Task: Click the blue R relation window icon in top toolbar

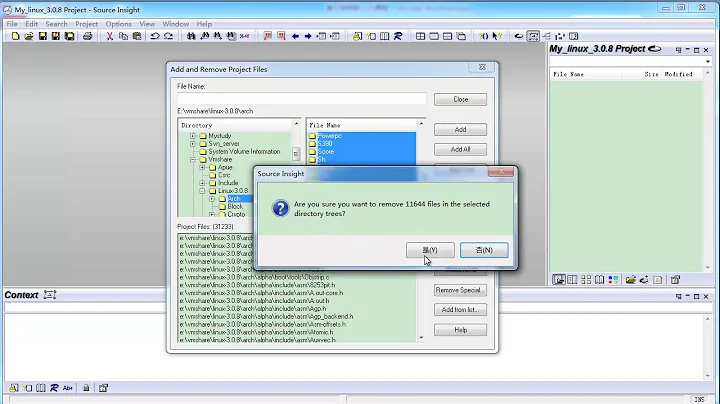Action: (398, 36)
